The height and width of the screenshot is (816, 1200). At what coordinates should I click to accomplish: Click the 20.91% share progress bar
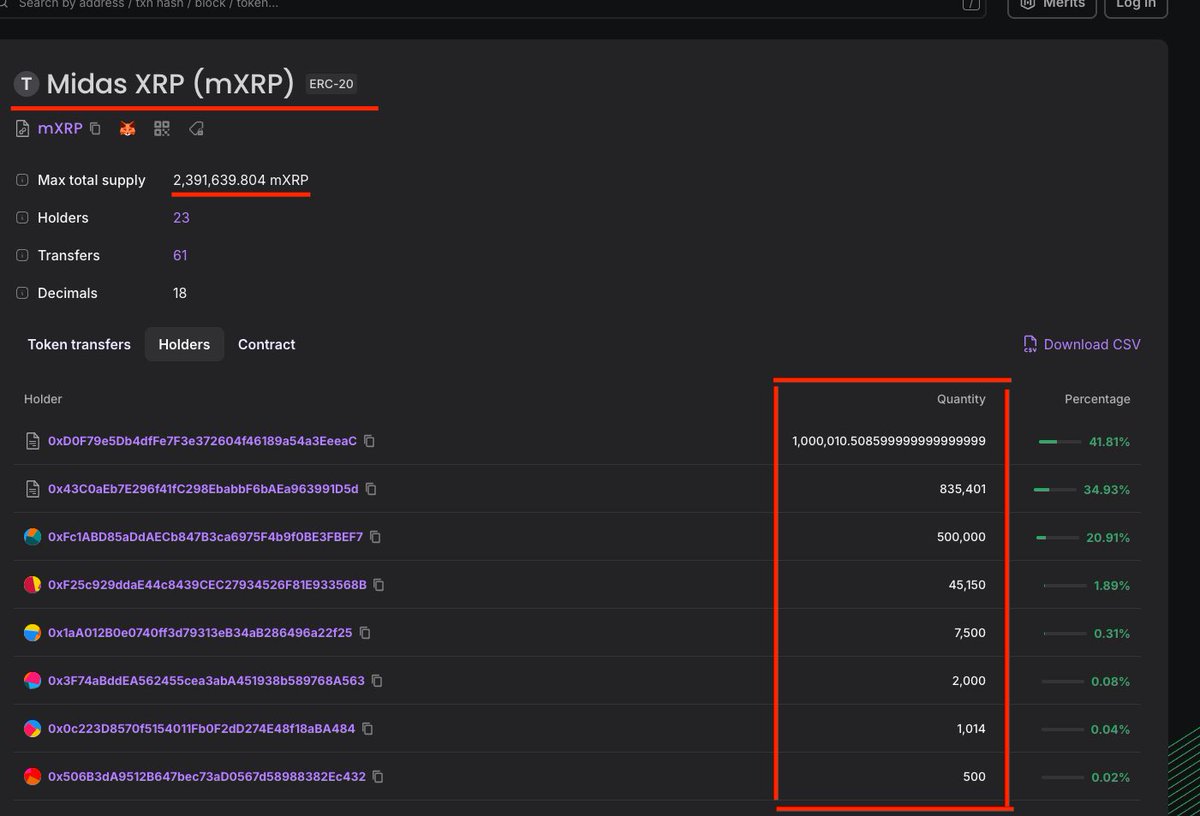coord(1057,537)
